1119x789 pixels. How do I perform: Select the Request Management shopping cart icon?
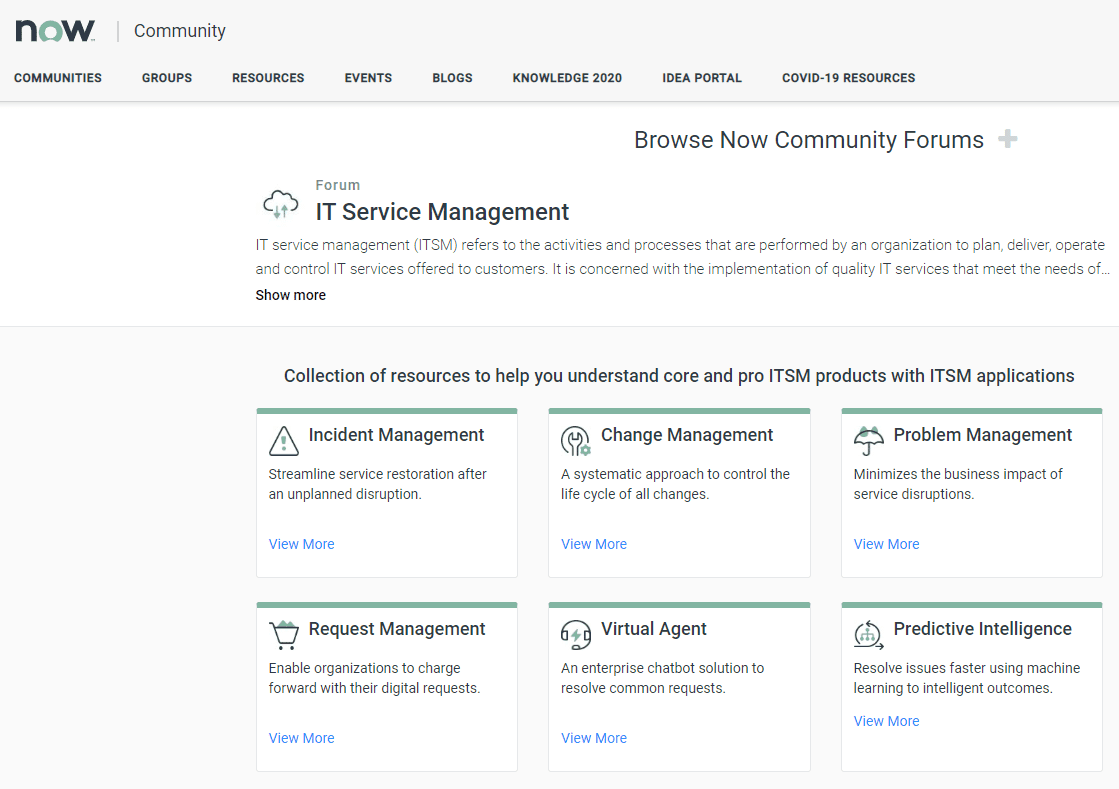[x=283, y=632]
